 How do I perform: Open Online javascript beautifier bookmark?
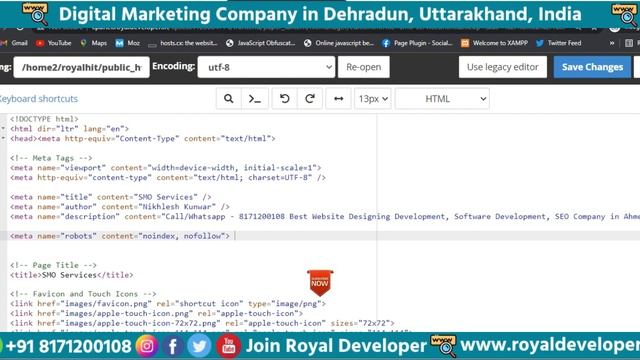click(339, 43)
